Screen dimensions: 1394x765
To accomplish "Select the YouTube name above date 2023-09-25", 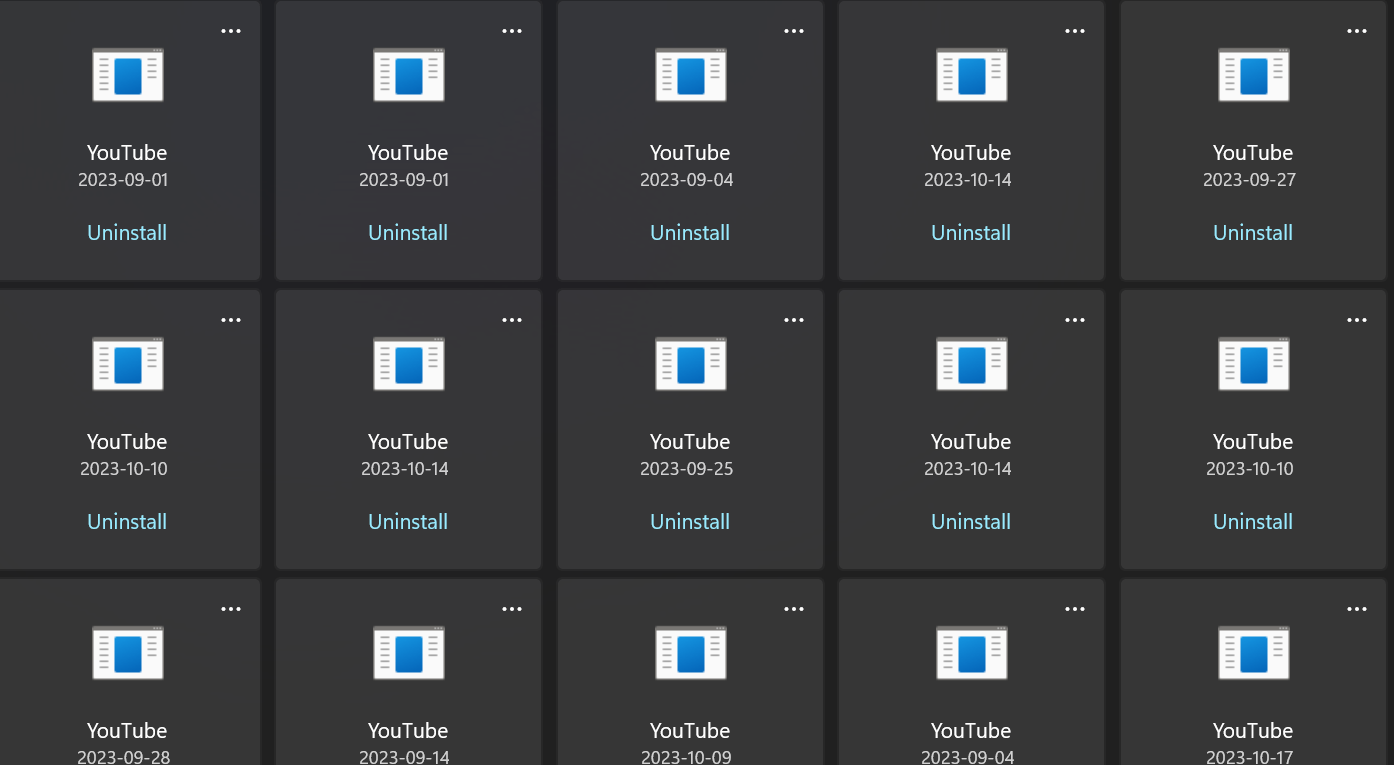I will [x=690, y=442].
